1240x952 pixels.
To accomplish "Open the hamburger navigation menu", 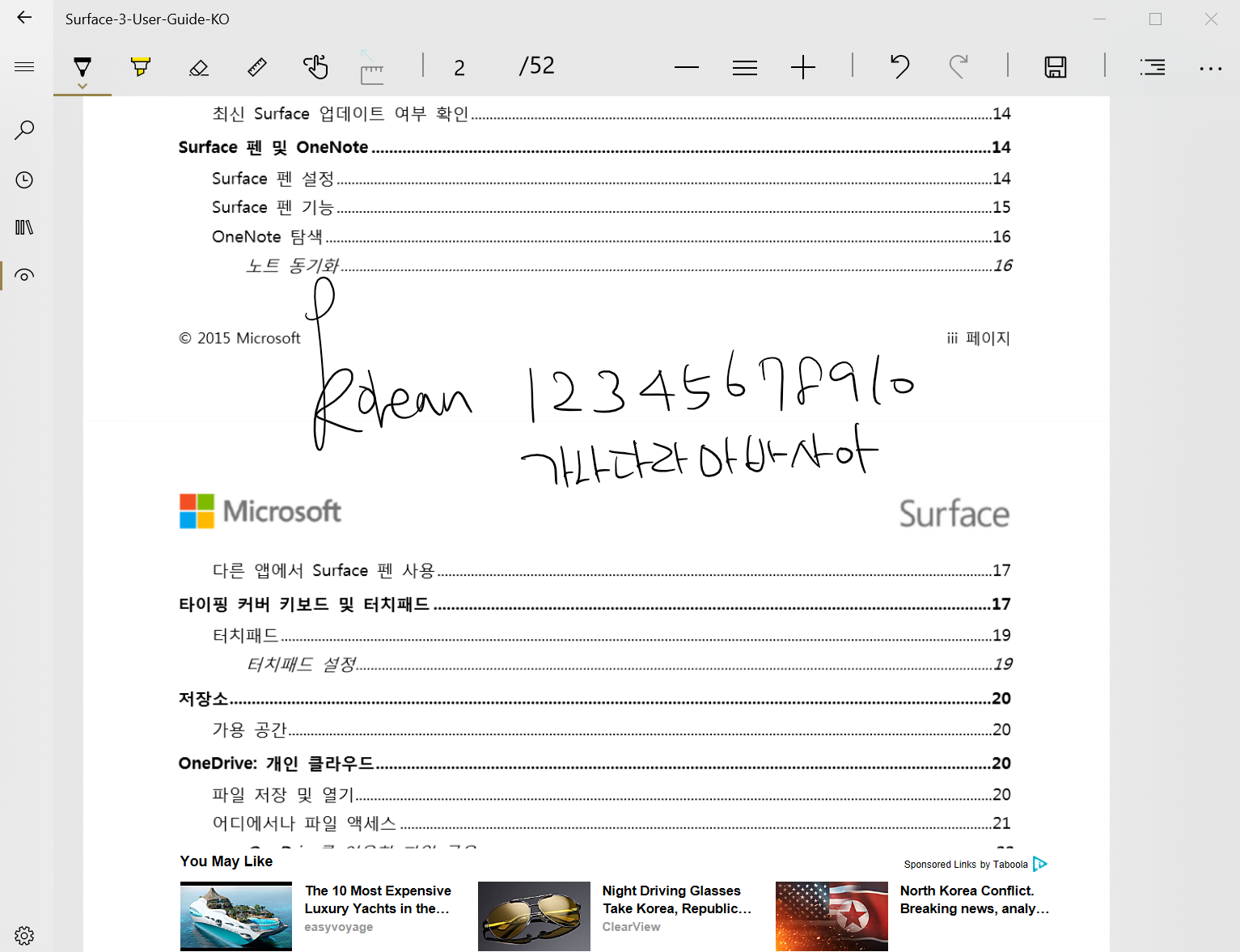I will 24,66.
